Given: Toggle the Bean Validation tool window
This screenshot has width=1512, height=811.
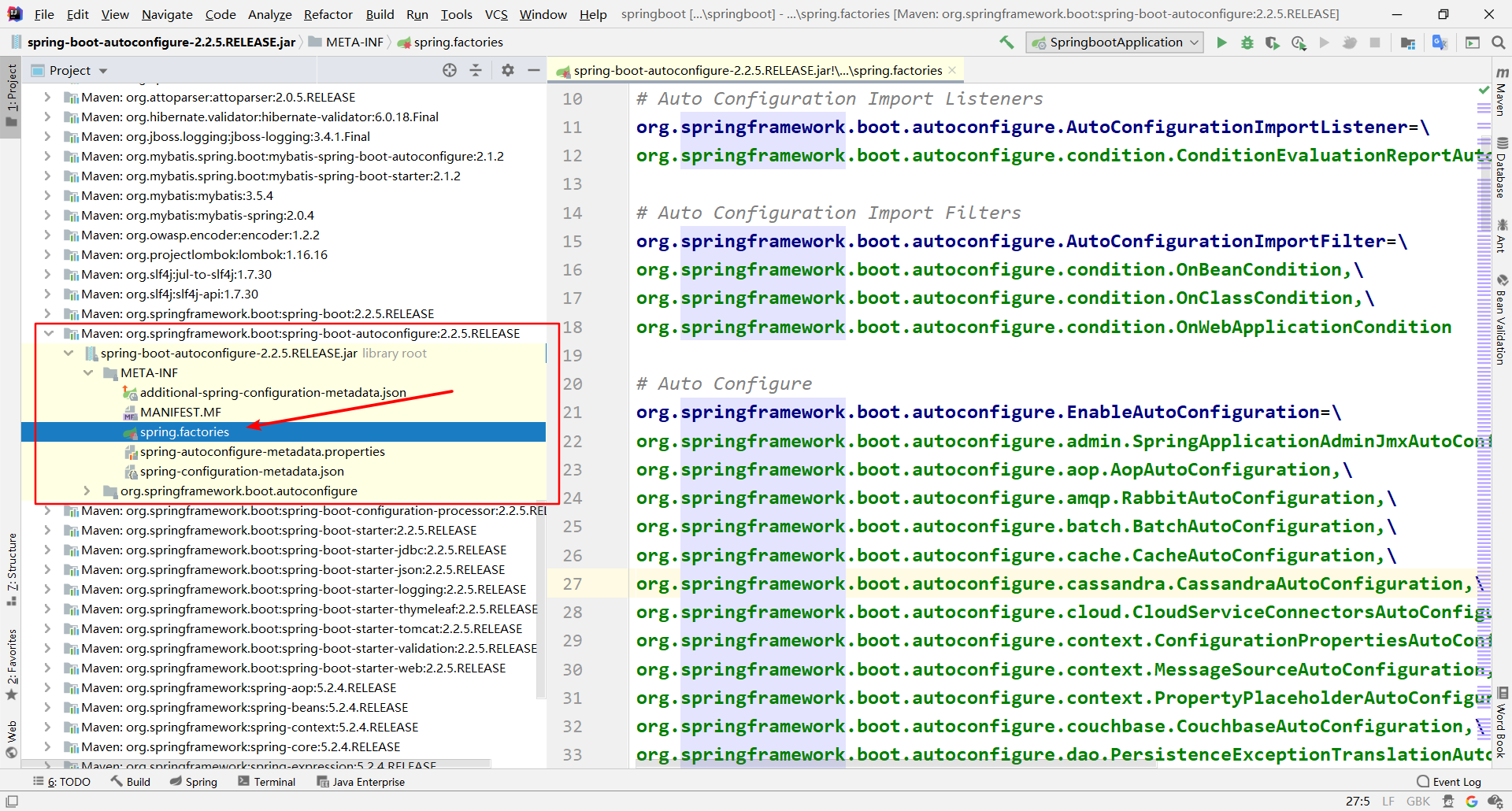Looking at the screenshot, I should click(x=1502, y=319).
